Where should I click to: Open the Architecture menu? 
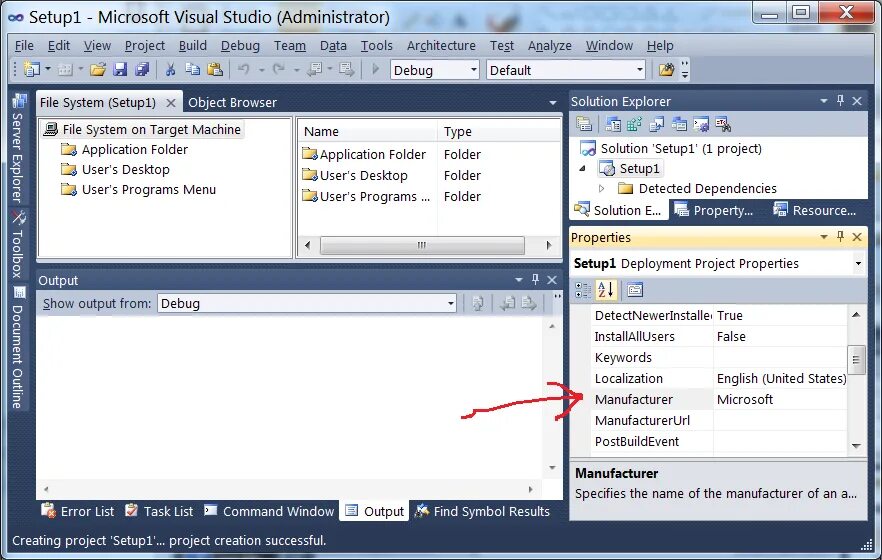tap(441, 46)
